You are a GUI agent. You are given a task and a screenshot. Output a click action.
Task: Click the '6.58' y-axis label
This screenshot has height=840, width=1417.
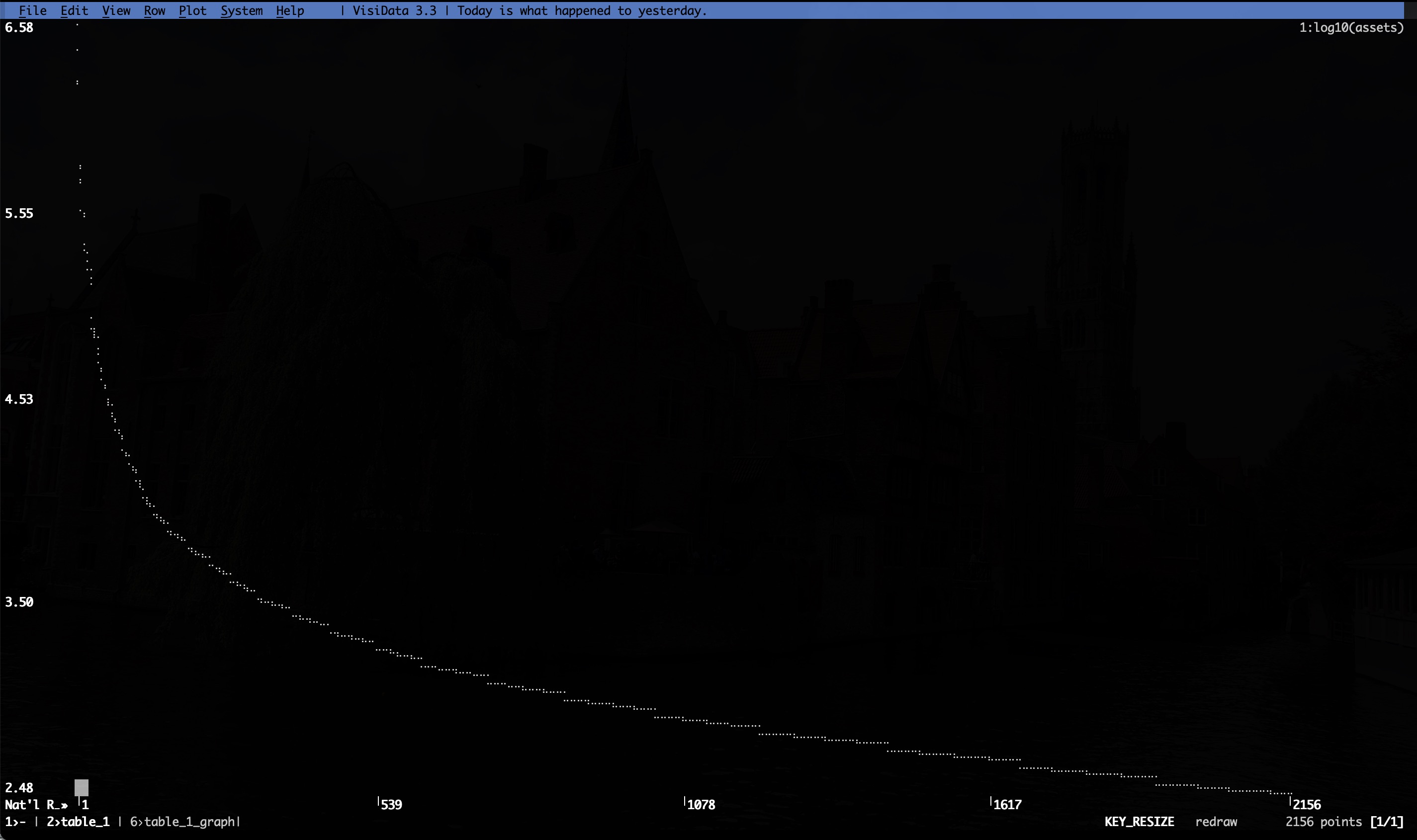coord(19,27)
